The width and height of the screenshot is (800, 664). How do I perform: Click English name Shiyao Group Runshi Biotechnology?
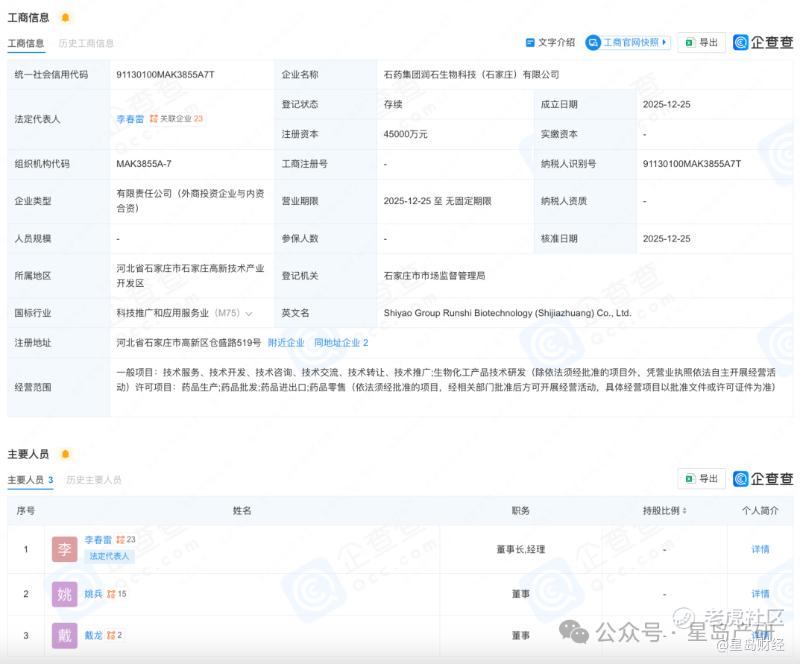point(508,313)
